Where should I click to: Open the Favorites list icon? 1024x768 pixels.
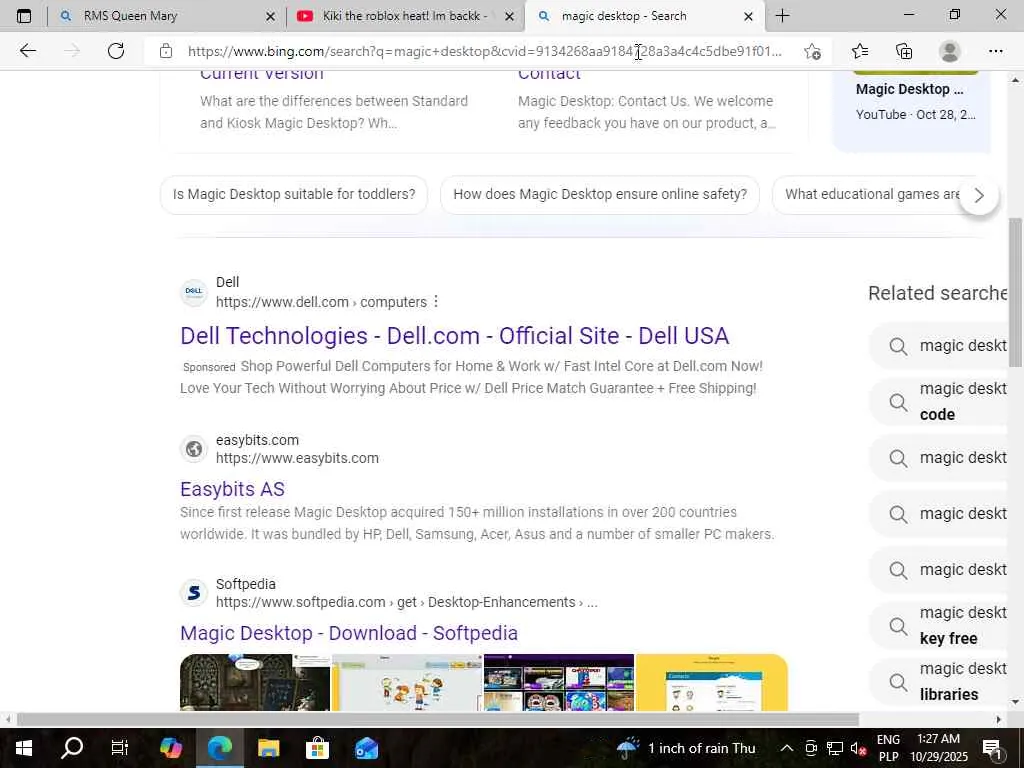click(x=860, y=51)
